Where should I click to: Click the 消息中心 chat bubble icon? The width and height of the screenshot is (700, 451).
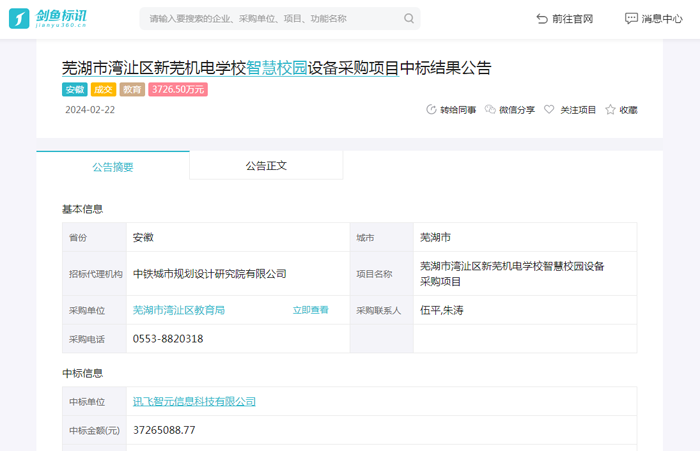631,19
